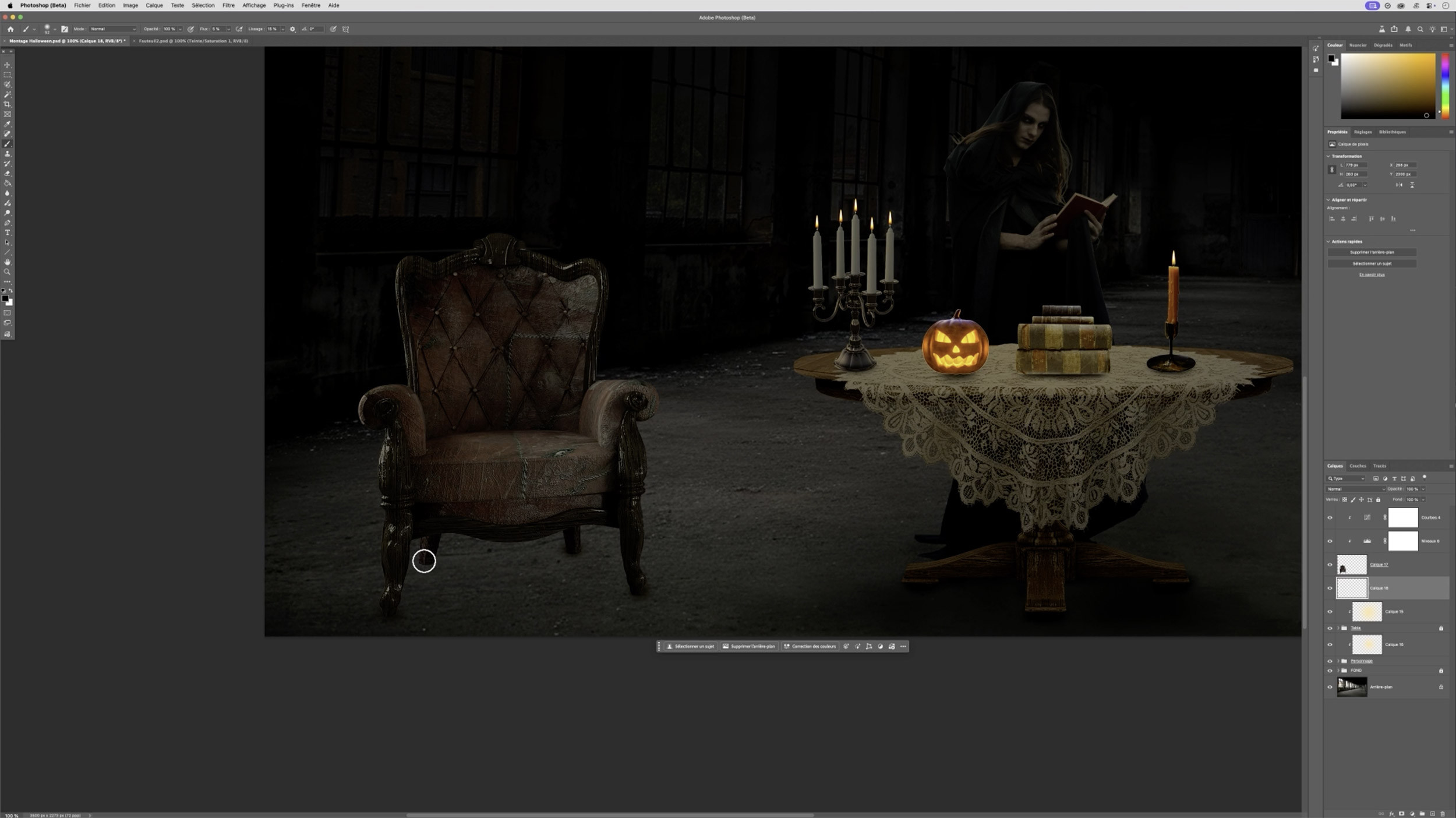The height and width of the screenshot is (818, 1456).
Task: Select the Move tool
Action: pos(8,65)
